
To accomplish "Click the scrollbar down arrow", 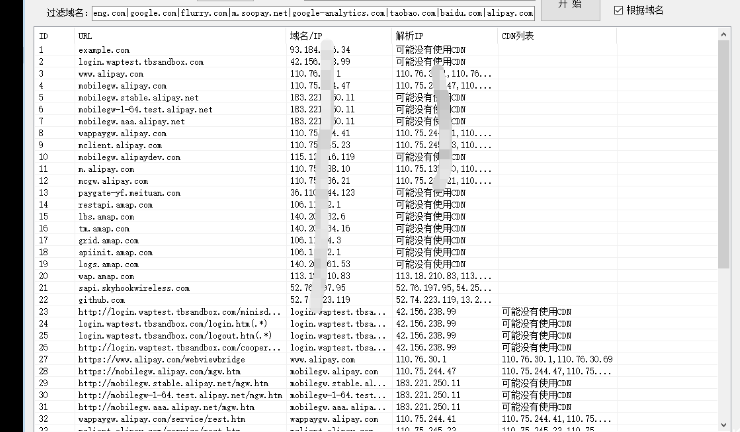I will point(723,425).
